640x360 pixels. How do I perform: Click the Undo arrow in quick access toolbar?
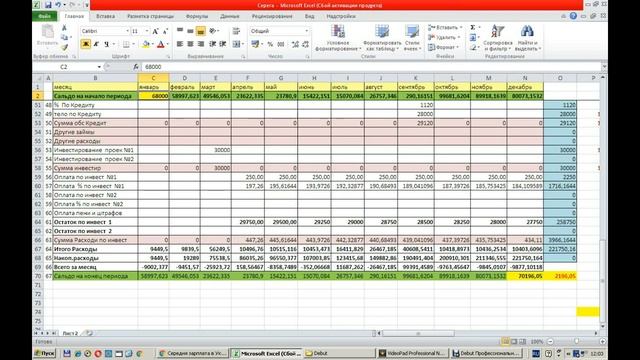pos(58,5)
